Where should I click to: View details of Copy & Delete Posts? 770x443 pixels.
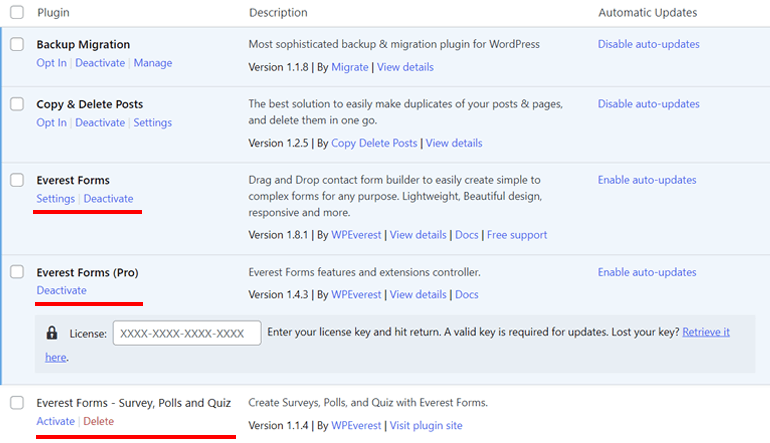(454, 143)
